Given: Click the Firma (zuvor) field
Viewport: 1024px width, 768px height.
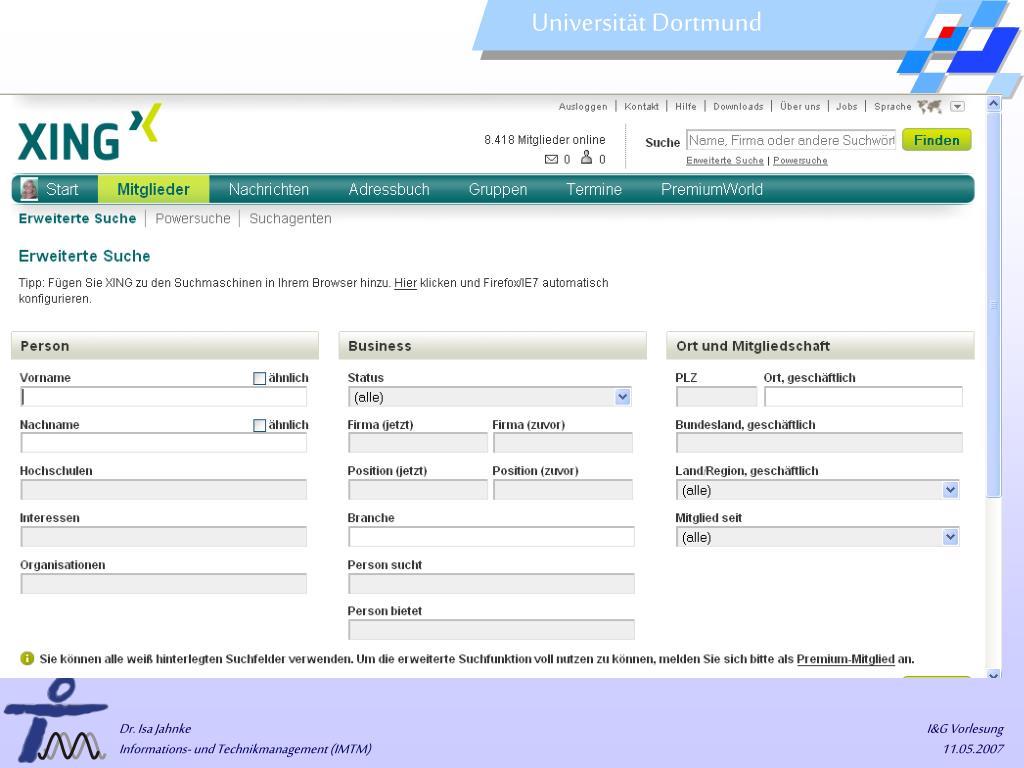Looking at the screenshot, I should pos(563,443).
